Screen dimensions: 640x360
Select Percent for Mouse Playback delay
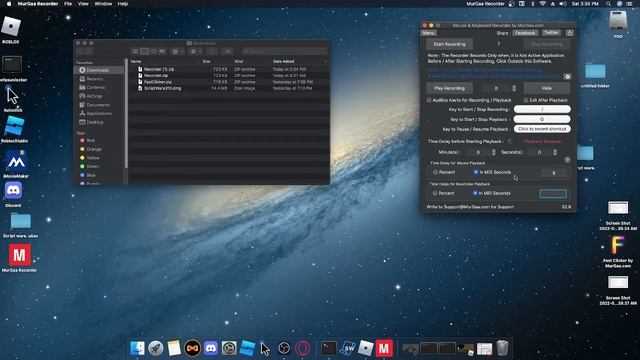click(435, 172)
